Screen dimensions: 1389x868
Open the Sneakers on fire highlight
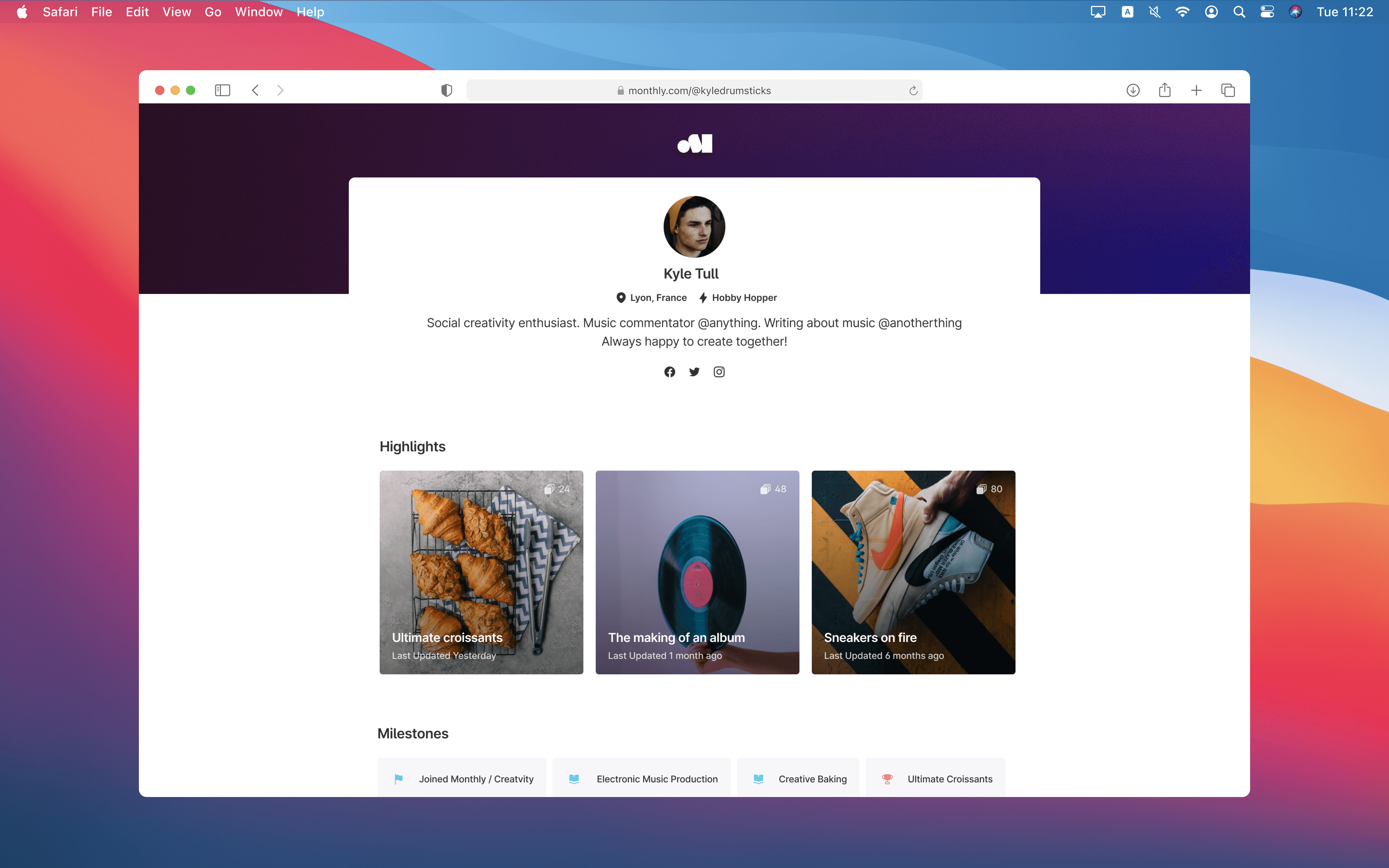tap(913, 572)
